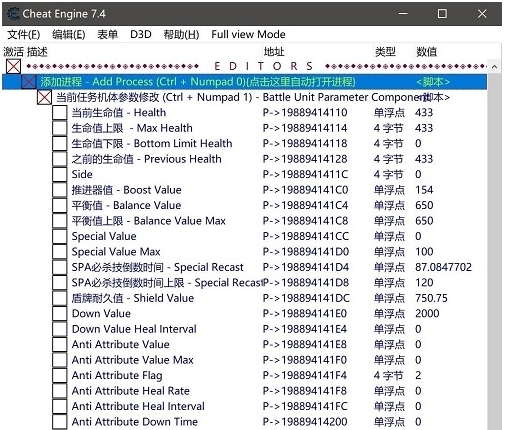The image size is (505, 430).
Task: Tick the Anti Attribute Flag checkbox
Action: click(60, 375)
